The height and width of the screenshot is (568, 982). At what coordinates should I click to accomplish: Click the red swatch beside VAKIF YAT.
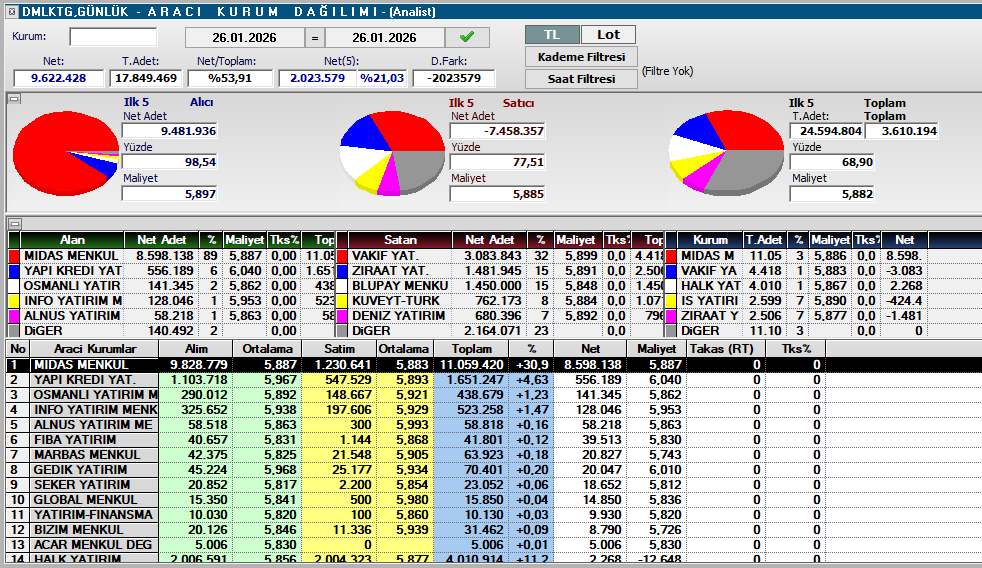pyautogui.click(x=342, y=256)
